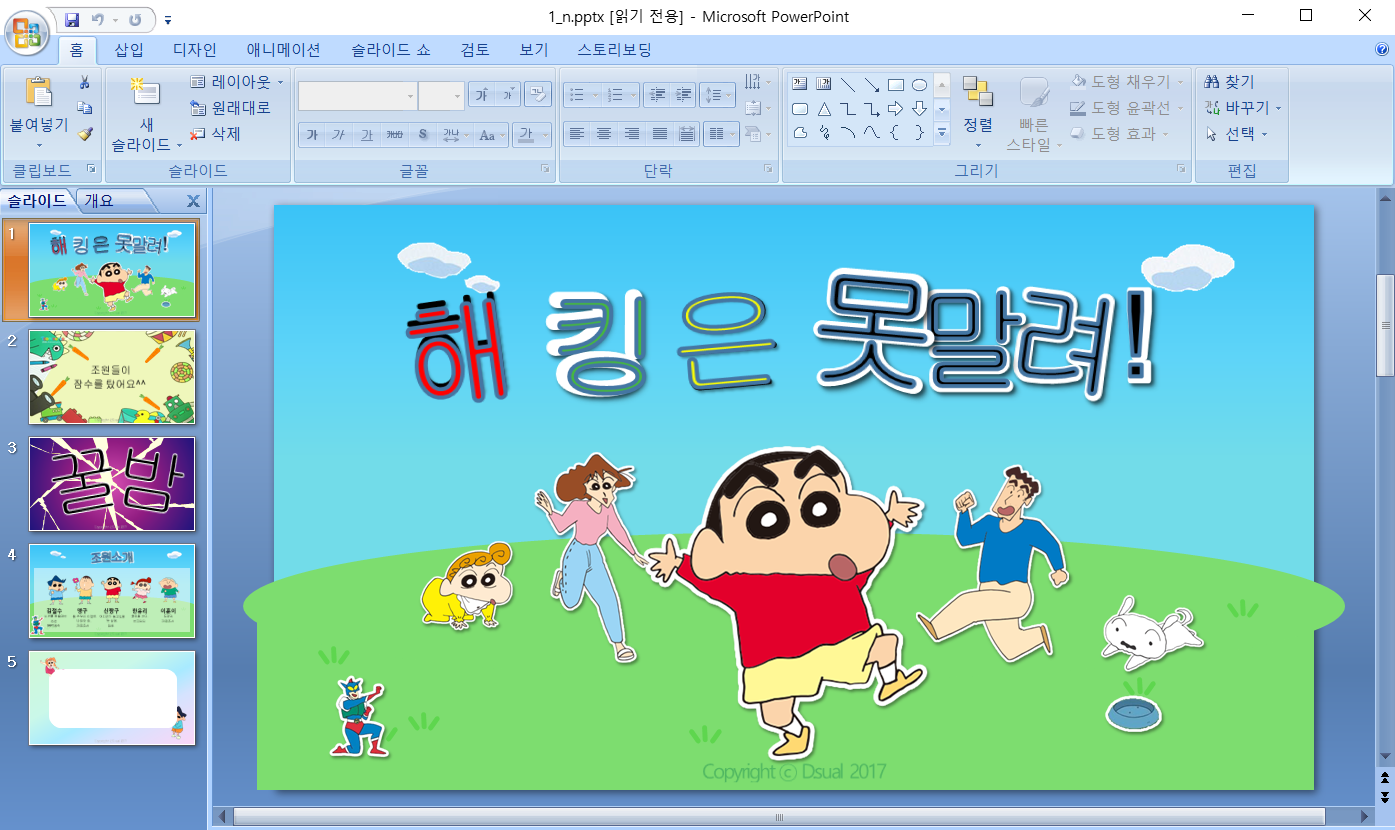Open the 정렬 arrange dropdown

pos(978,112)
